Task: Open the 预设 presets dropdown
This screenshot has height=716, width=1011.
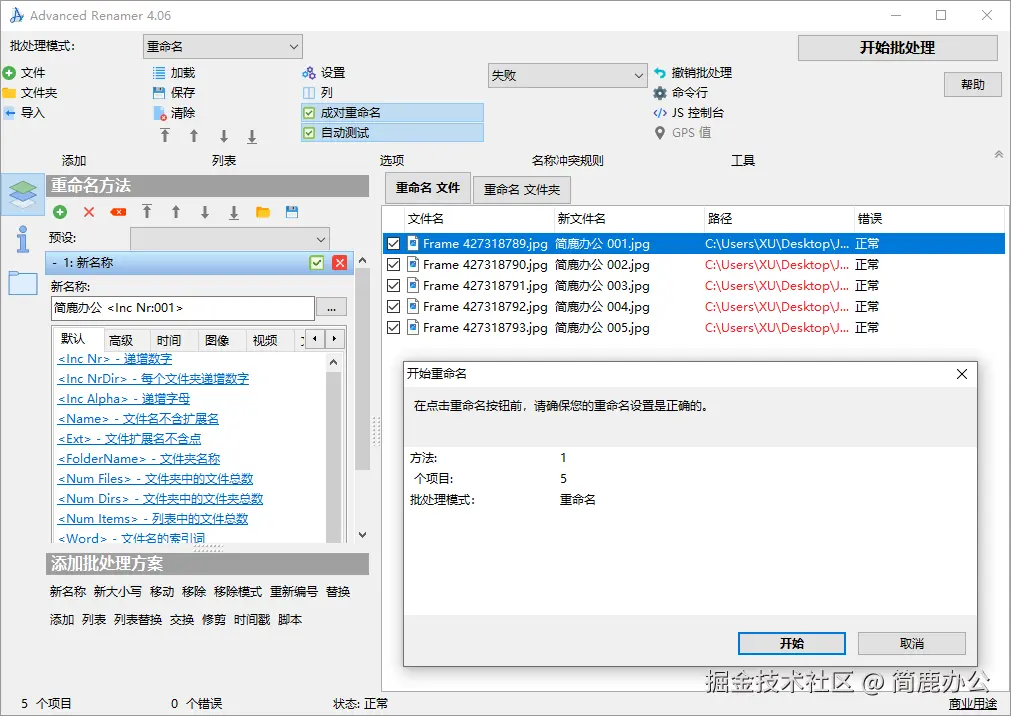Action: [x=230, y=239]
